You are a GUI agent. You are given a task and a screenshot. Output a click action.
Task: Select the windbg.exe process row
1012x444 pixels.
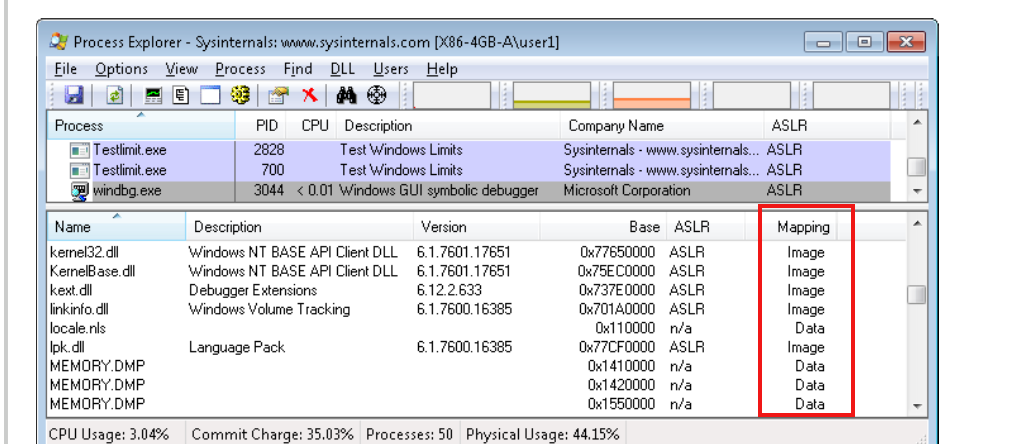469,191
